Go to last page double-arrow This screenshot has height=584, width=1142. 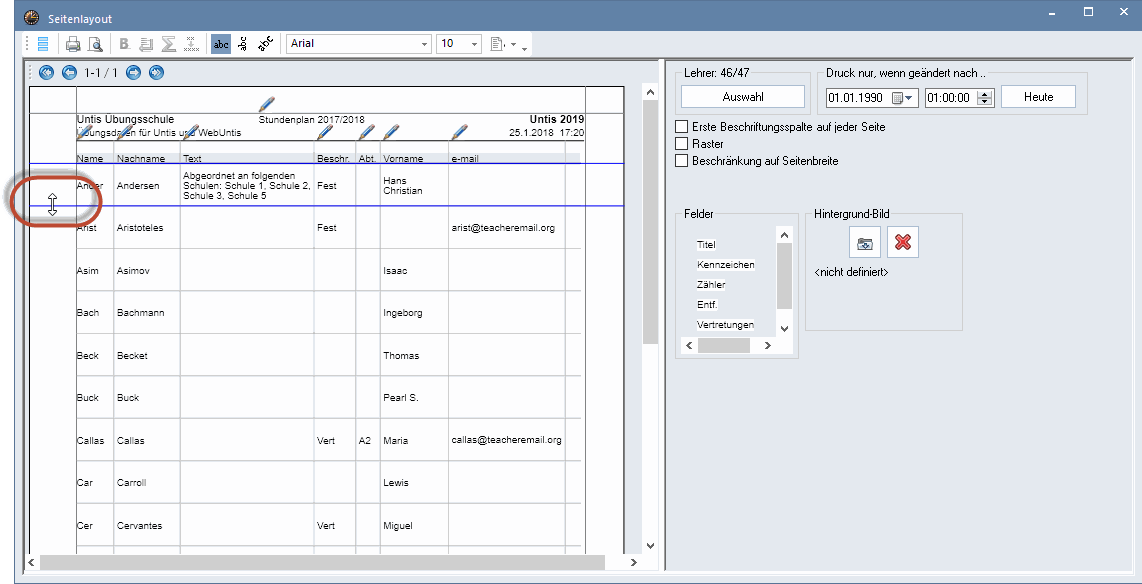tap(156, 72)
